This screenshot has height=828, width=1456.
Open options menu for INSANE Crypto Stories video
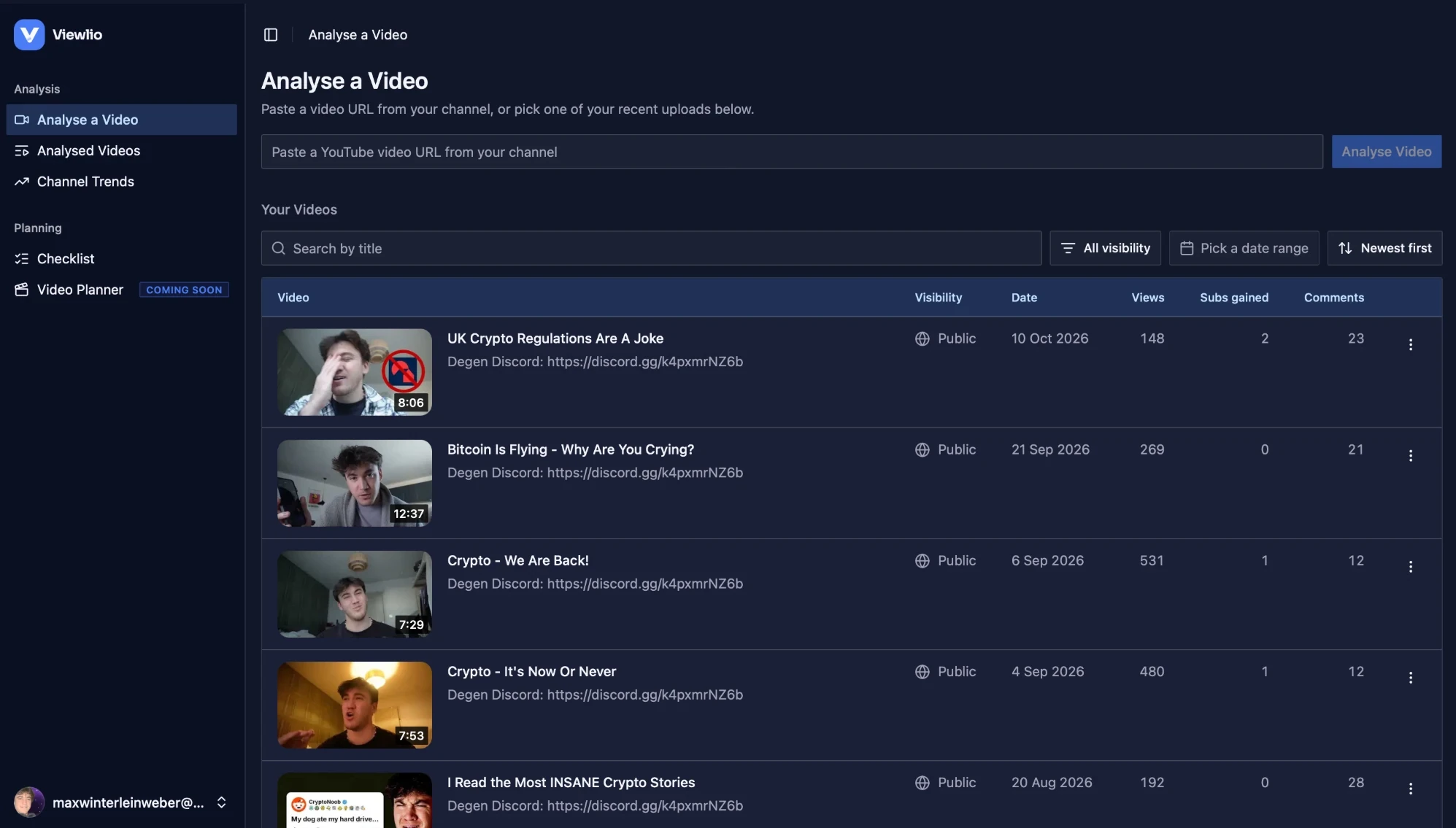[1411, 789]
